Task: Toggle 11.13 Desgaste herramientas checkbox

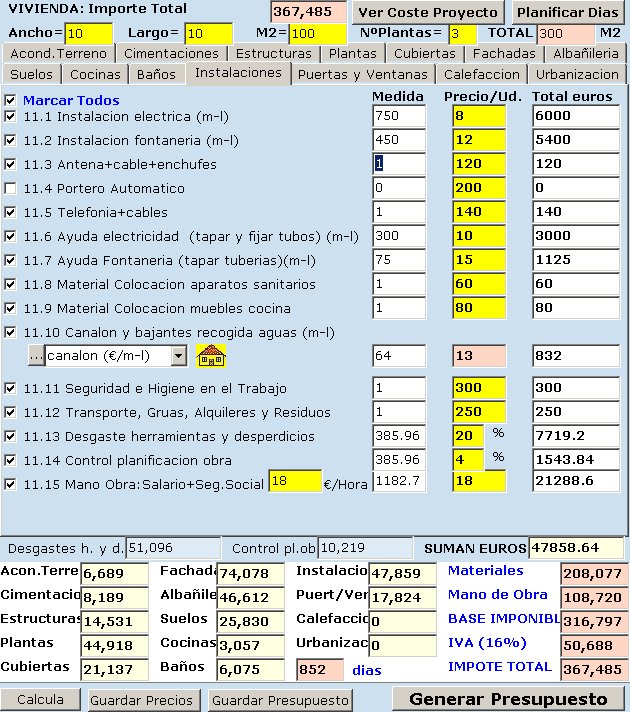Action: click(x=10, y=436)
